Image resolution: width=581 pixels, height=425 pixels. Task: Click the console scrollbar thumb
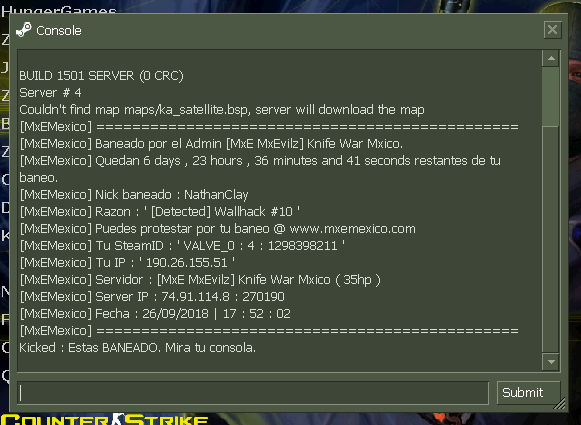551,96
